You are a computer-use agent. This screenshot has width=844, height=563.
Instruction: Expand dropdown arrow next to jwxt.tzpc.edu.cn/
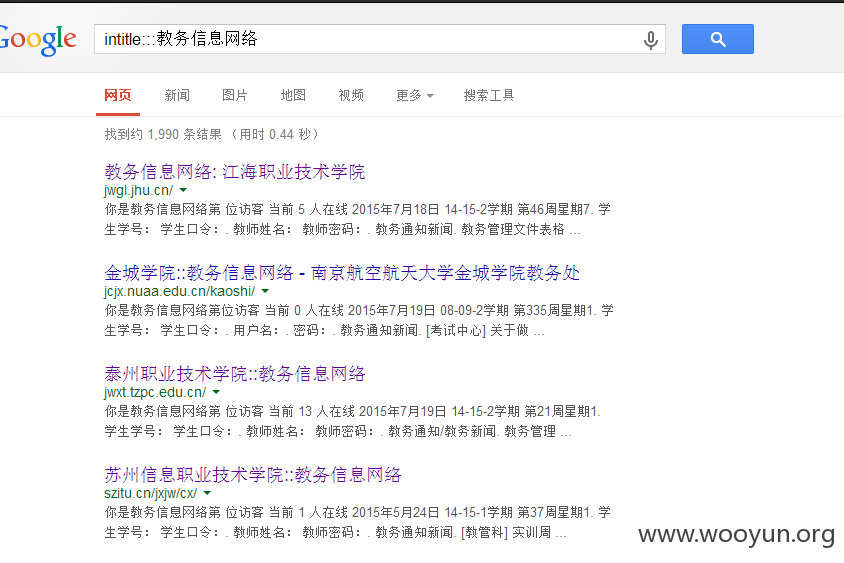click(216, 392)
